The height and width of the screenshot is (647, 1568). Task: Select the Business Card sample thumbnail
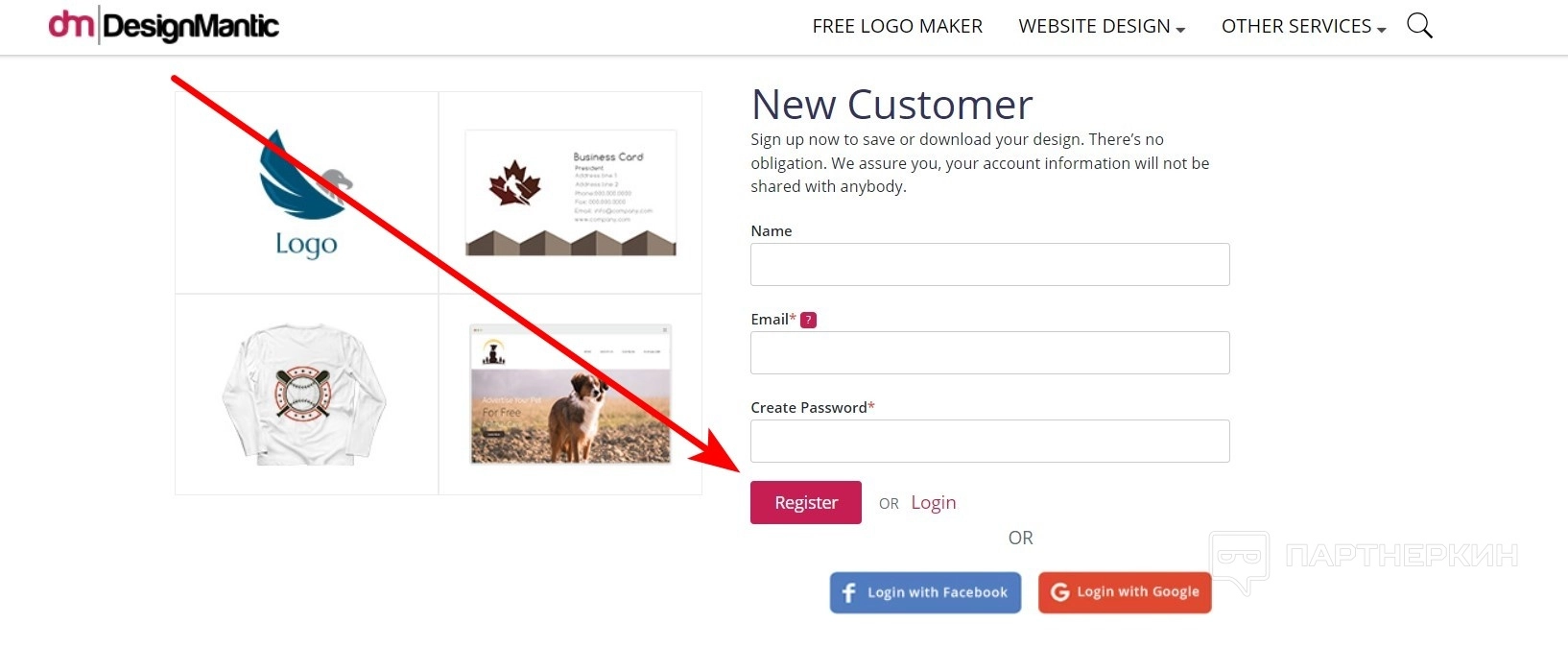[x=570, y=193]
